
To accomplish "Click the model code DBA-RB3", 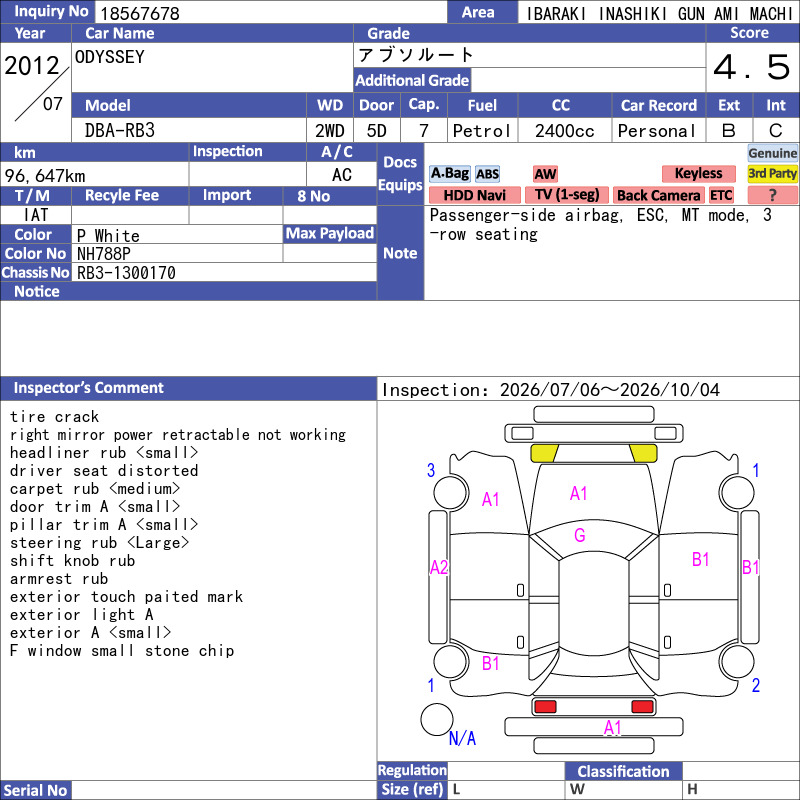I will click(x=120, y=131).
